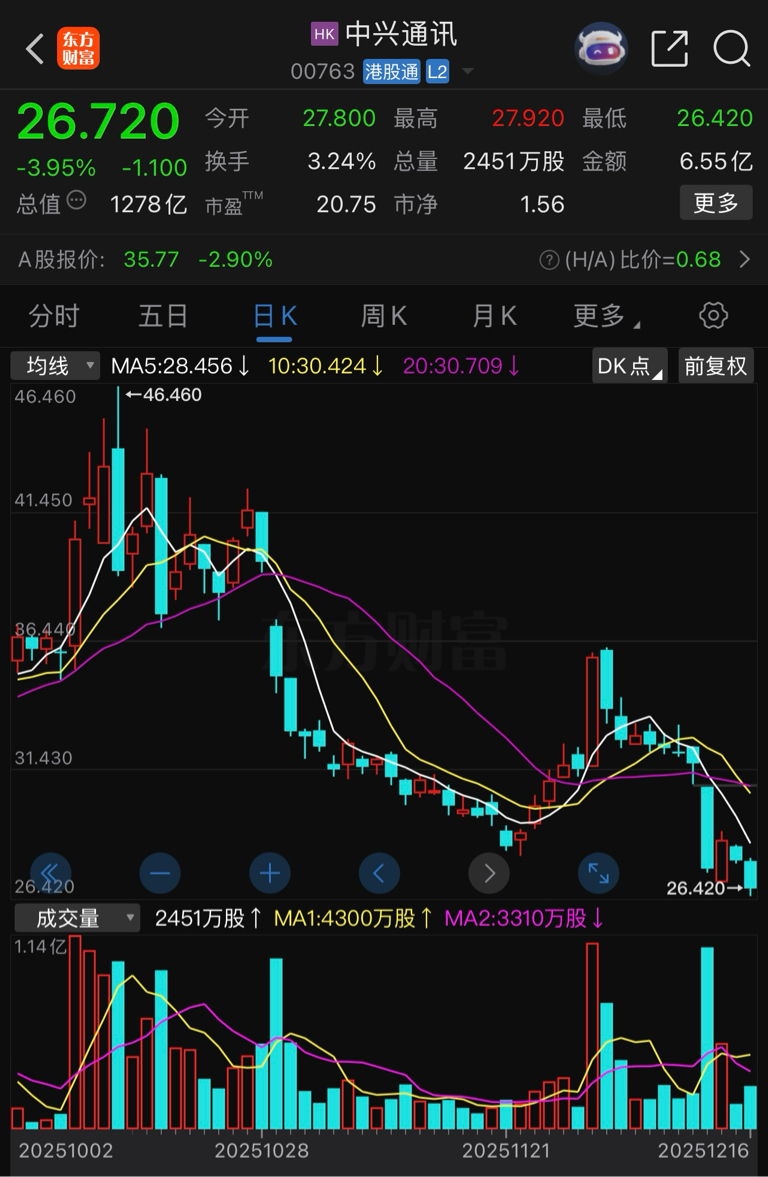Viewport: 768px width, 1177px height.
Task: Tap the 31.430 price axis label
Action: 44,758
